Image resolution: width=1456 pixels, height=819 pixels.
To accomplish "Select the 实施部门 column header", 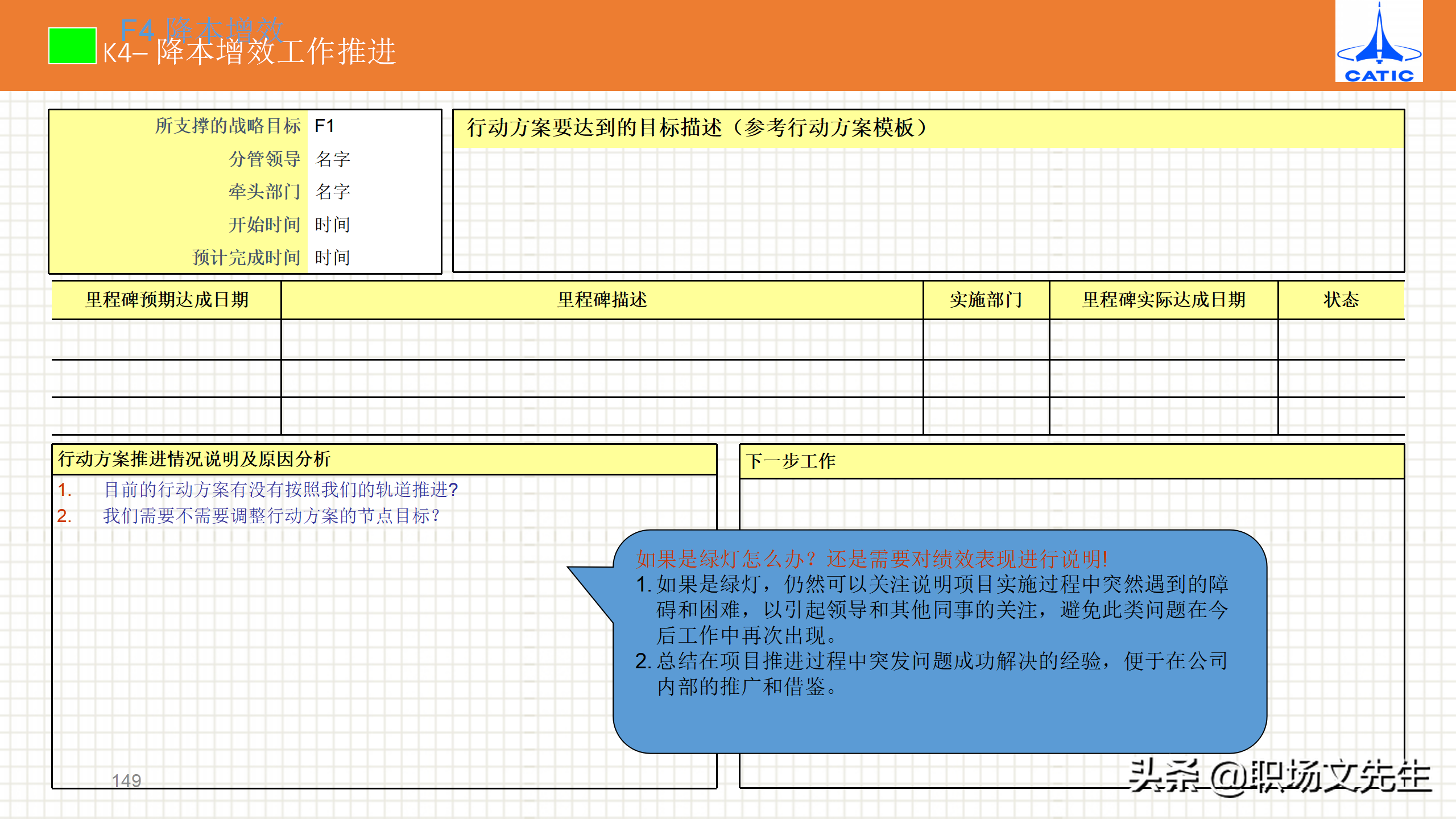I will 986,300.
